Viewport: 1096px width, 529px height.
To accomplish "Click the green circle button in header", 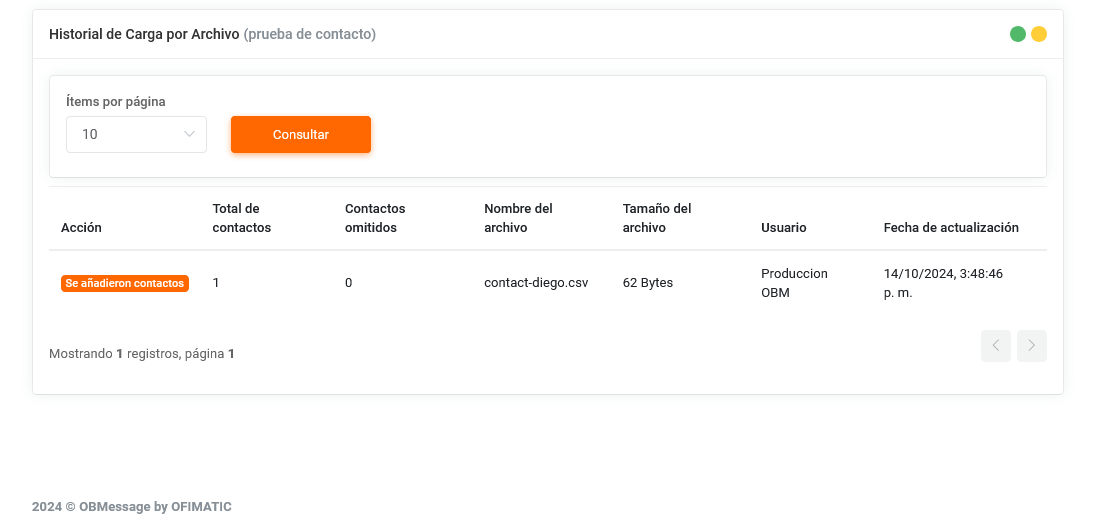I will click(x=1018, y=34).
